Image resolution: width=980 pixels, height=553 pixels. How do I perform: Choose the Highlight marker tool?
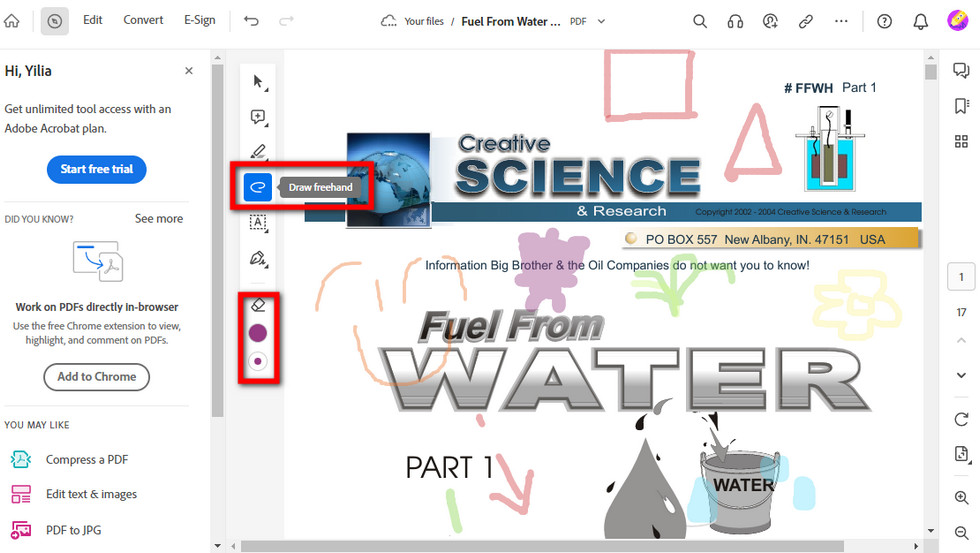point(258,152)
